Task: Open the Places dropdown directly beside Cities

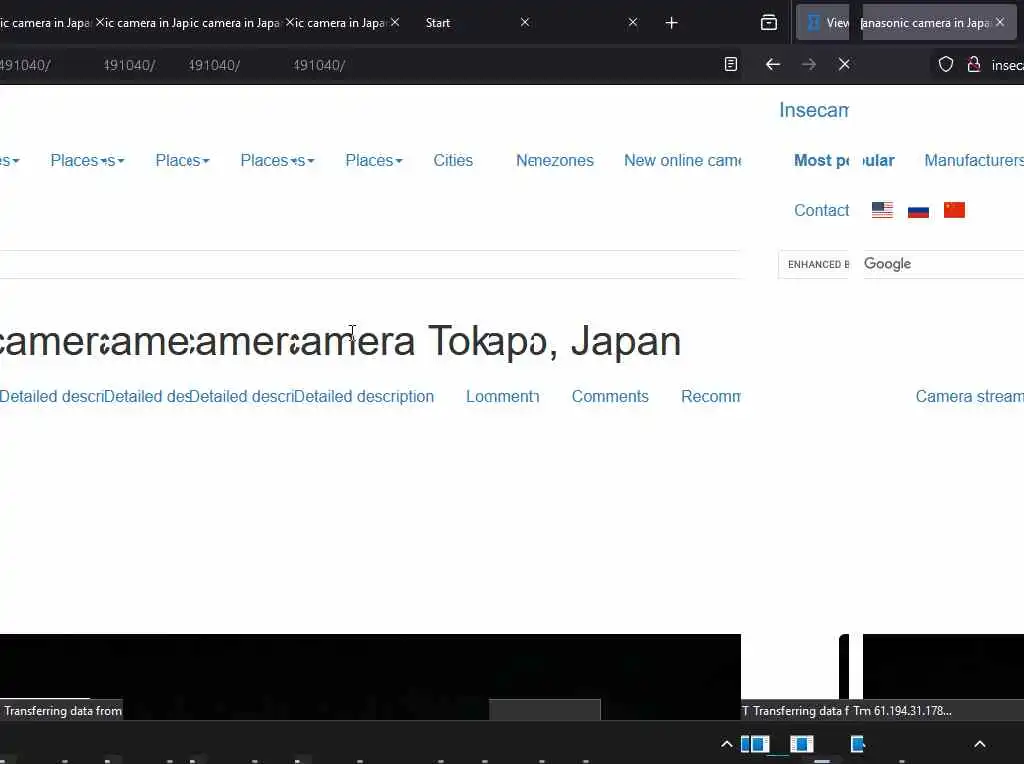Action: click(374, 161)
